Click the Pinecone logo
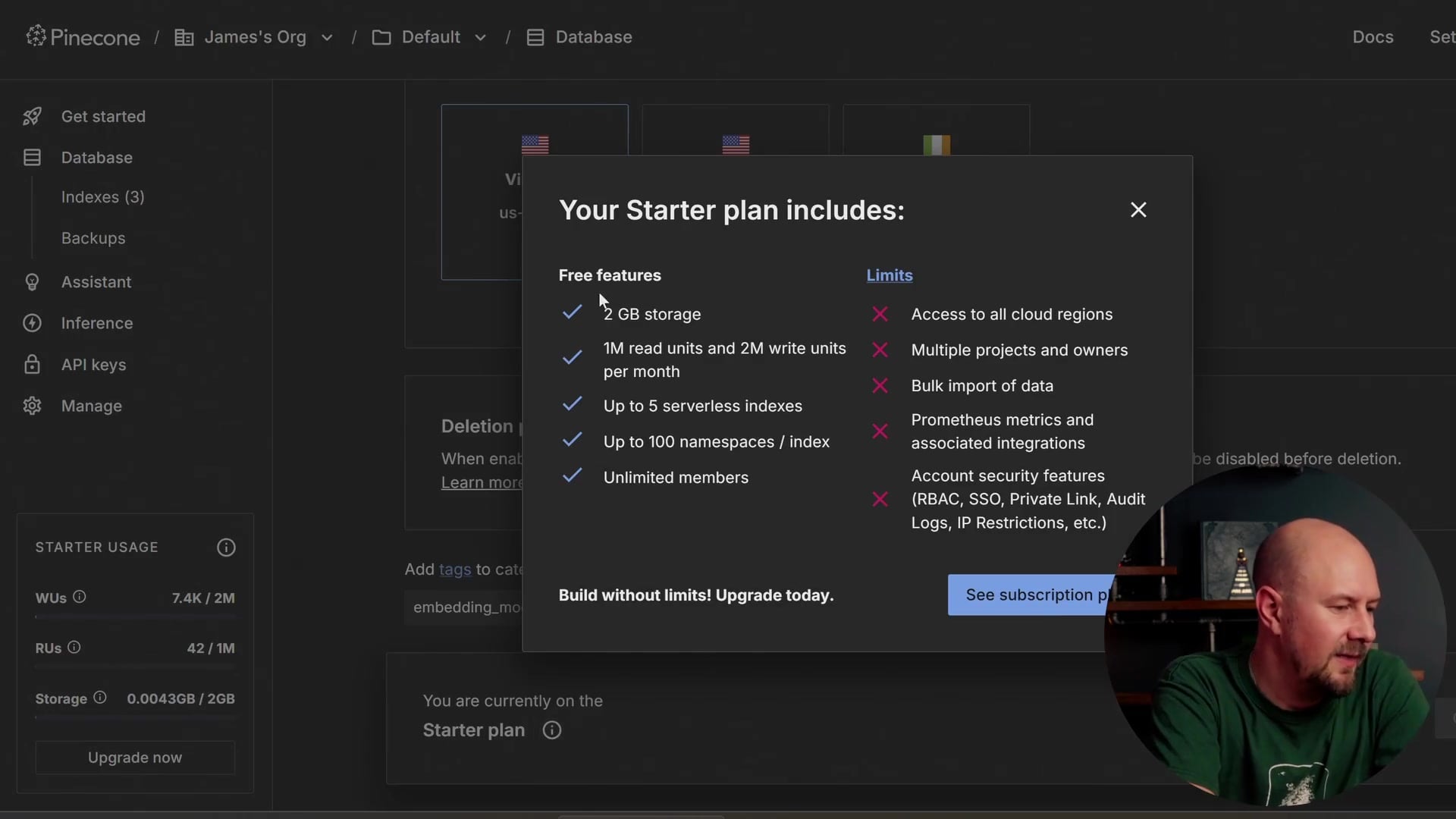This screenshot has height=819, width=1456. coord(83,36)
